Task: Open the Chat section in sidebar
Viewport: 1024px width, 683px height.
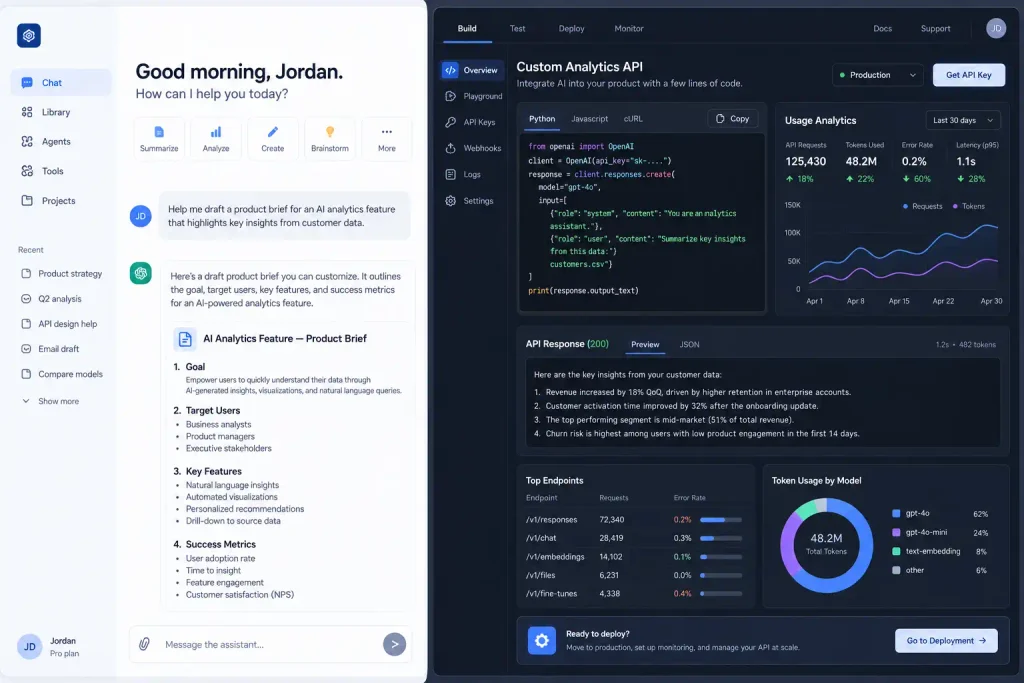Action: pos(61,83)
